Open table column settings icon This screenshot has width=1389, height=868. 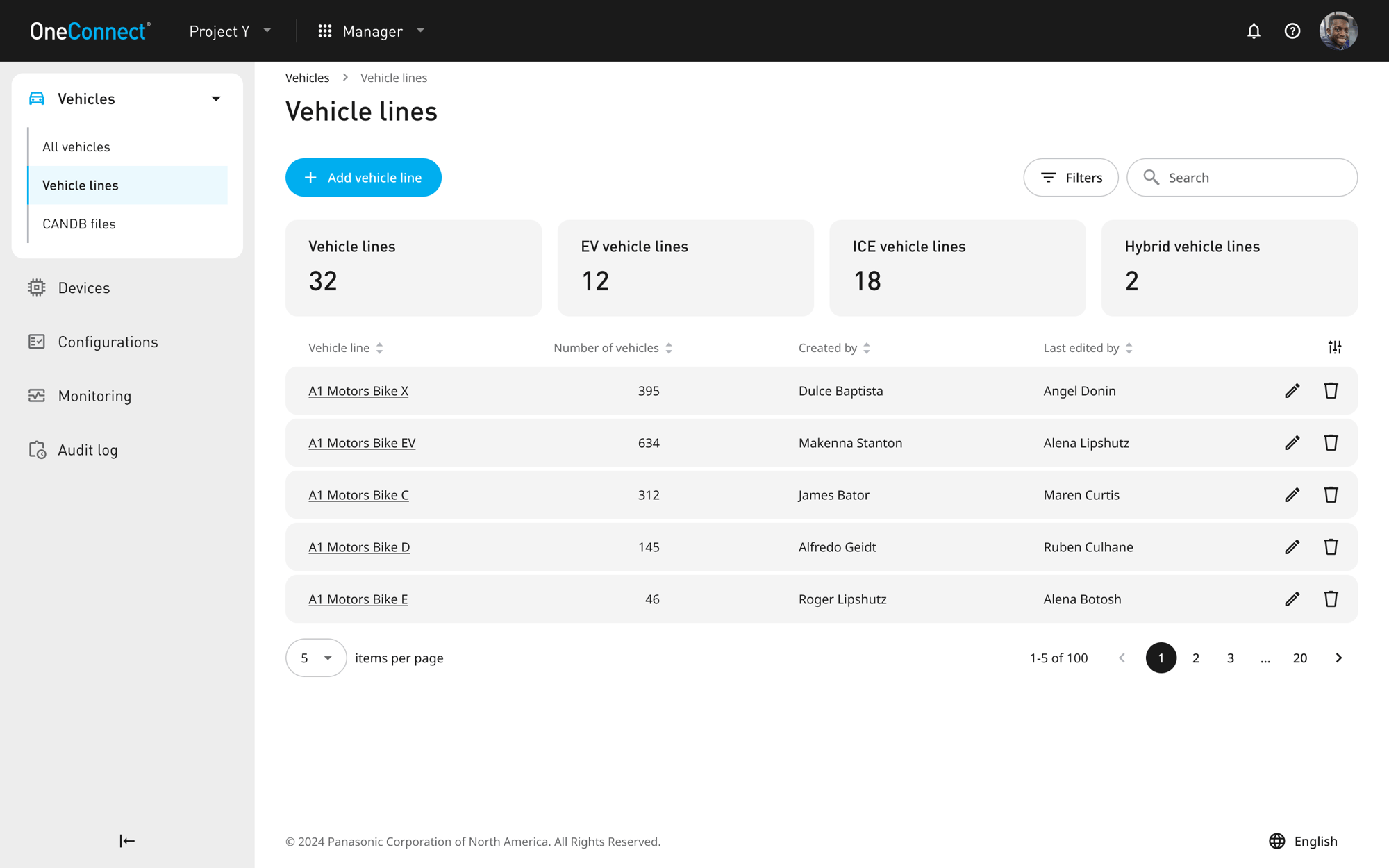tap(1334, 347)
